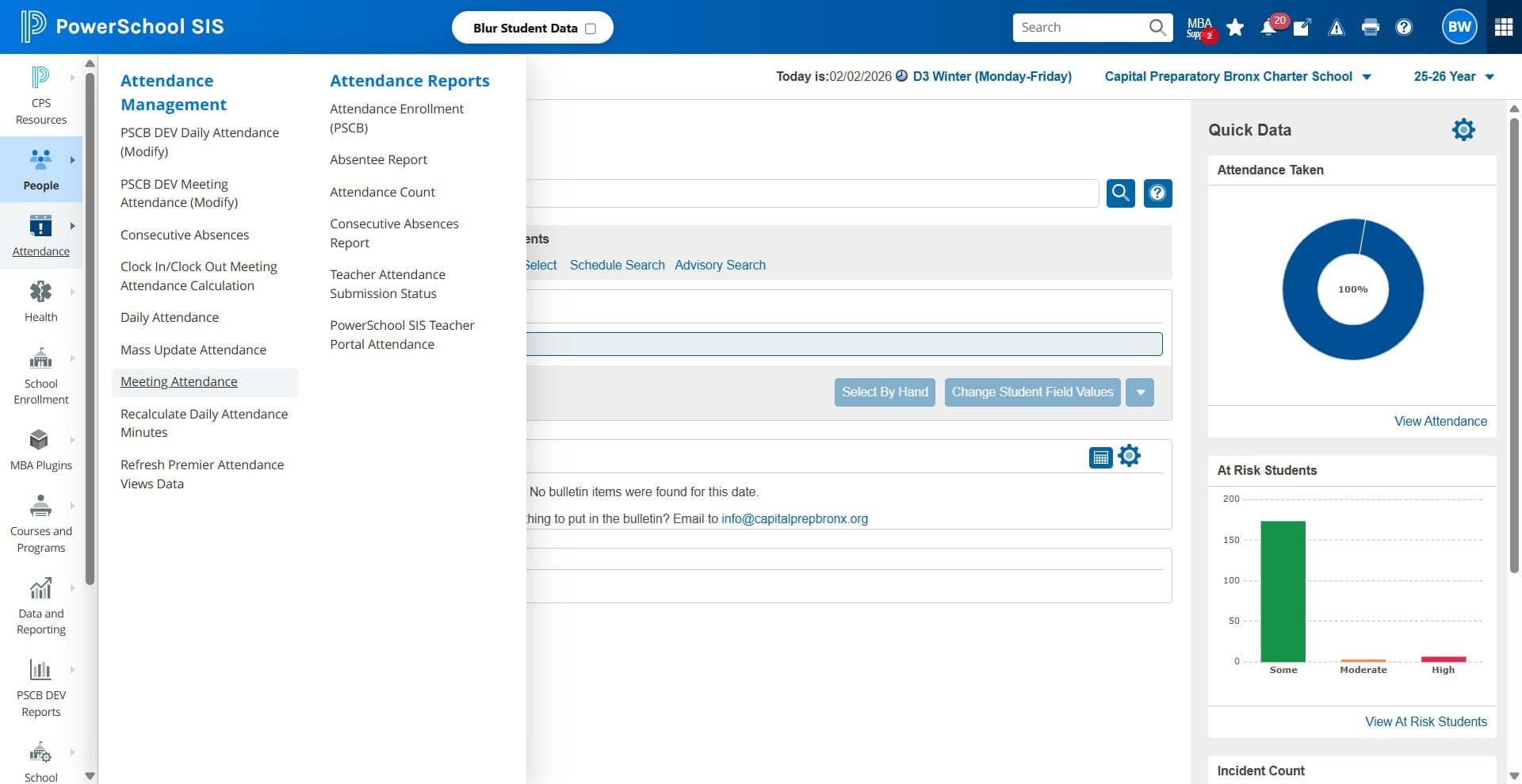1522x784 pixels.
Task: Click the sidebar scroll down arrow
Action: coord(90,776)
